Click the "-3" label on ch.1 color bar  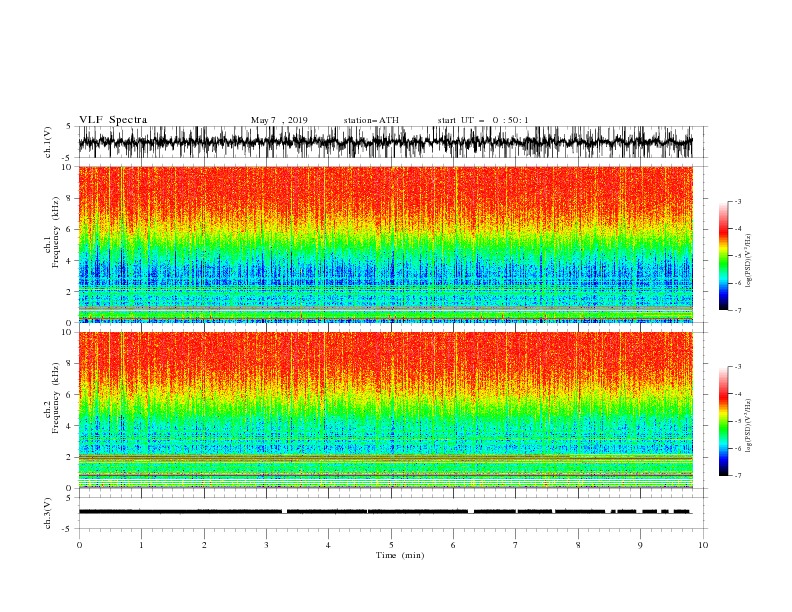pos(738,201)
